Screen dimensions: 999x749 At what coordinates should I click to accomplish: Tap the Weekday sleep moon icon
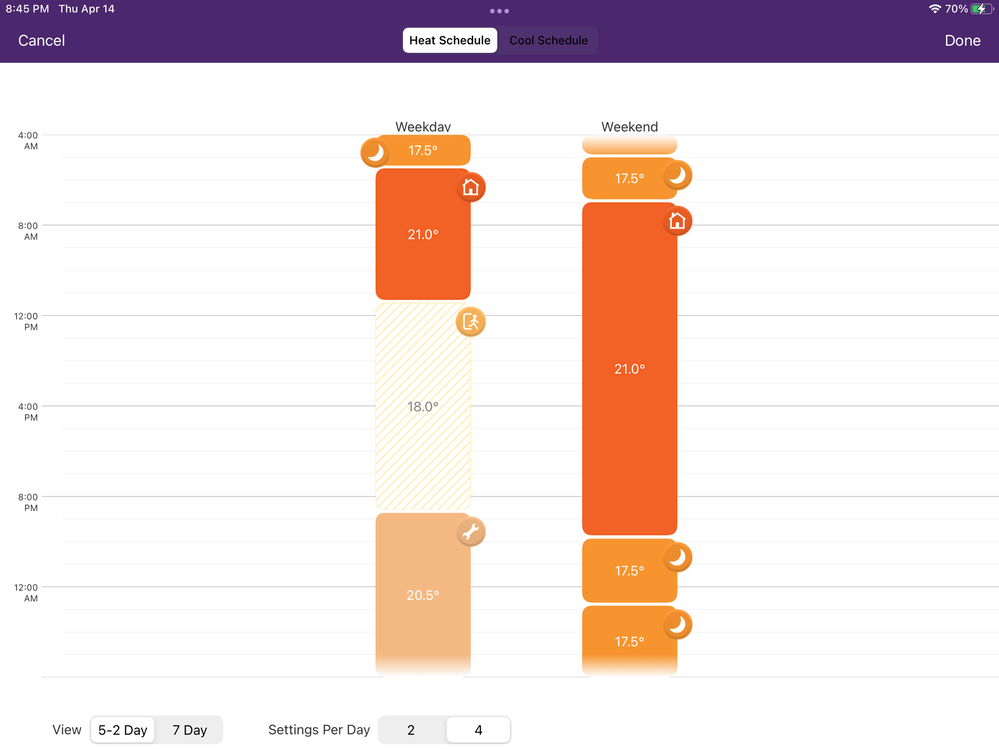[x=375, y=153]
